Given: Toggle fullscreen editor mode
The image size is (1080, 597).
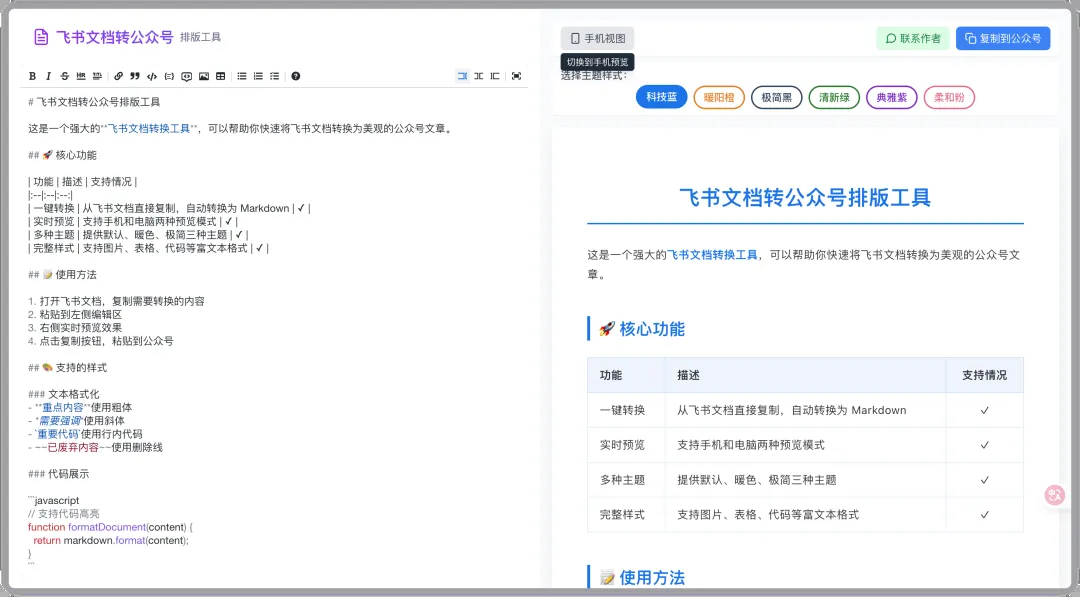Looking at the screenshot, I should coord(516,76).
